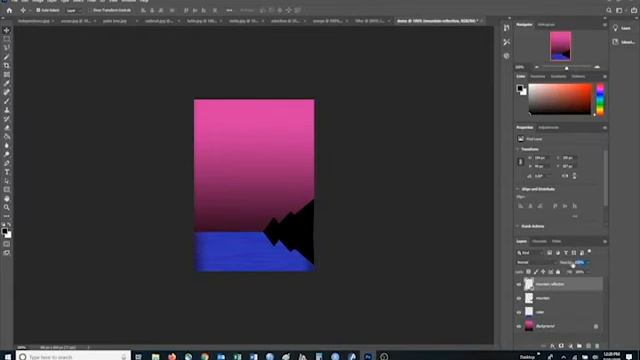Switch to the Paths tab
640x360 pixels.
click(556, 242)
